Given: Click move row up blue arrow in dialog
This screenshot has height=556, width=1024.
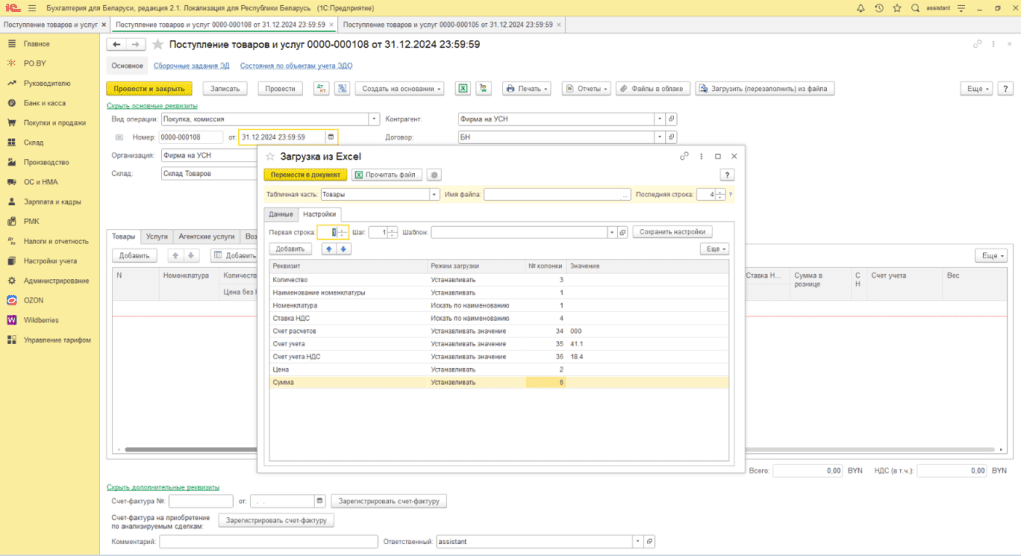Looking at the screenshot, I should [328, 248].
